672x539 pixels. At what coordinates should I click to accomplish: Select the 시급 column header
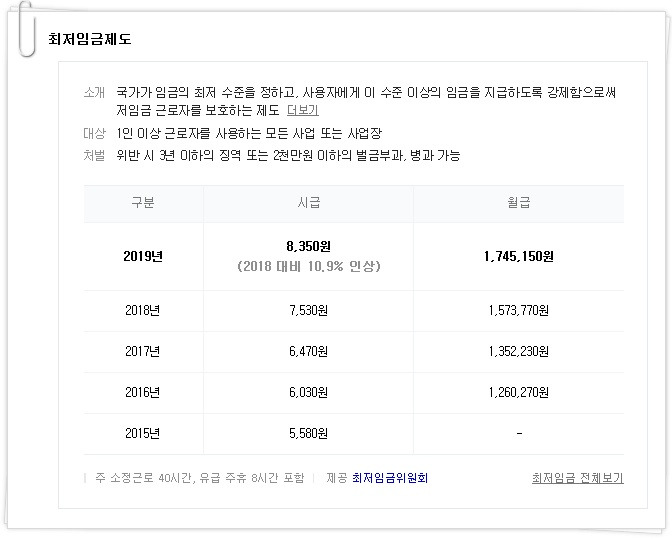[309, 202]
